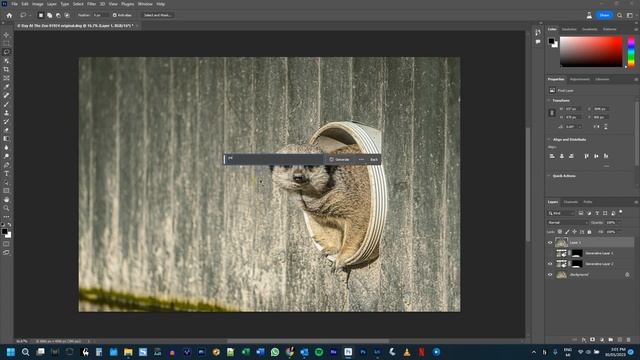640x360 pixels.
Task: Select the Lasso tool
Action: (6, 52)
